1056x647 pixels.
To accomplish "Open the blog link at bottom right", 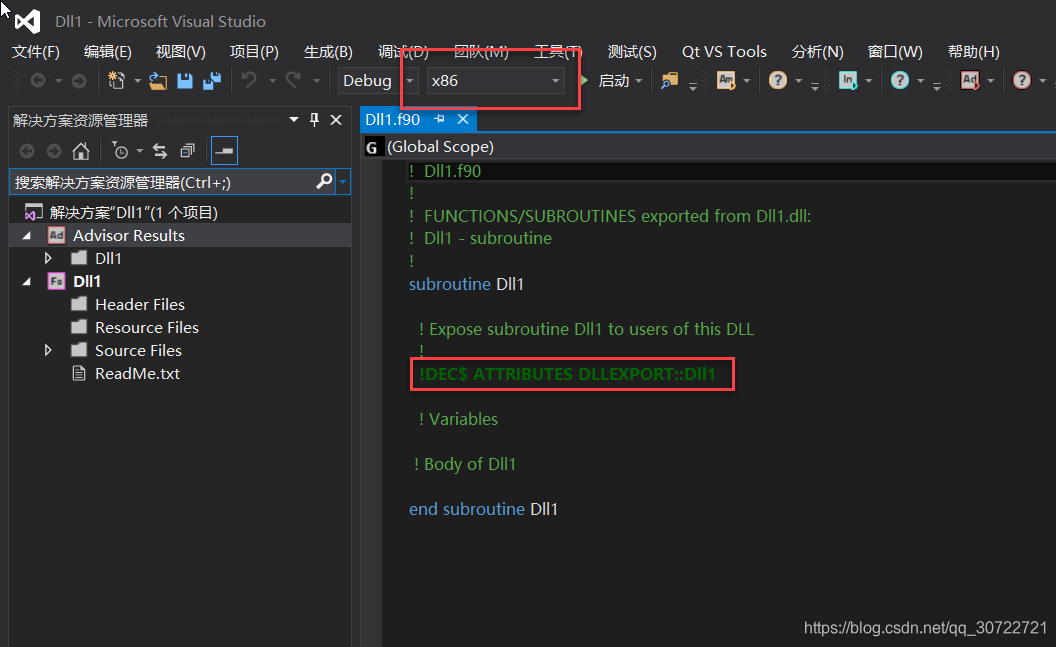I will pos(925,627).
